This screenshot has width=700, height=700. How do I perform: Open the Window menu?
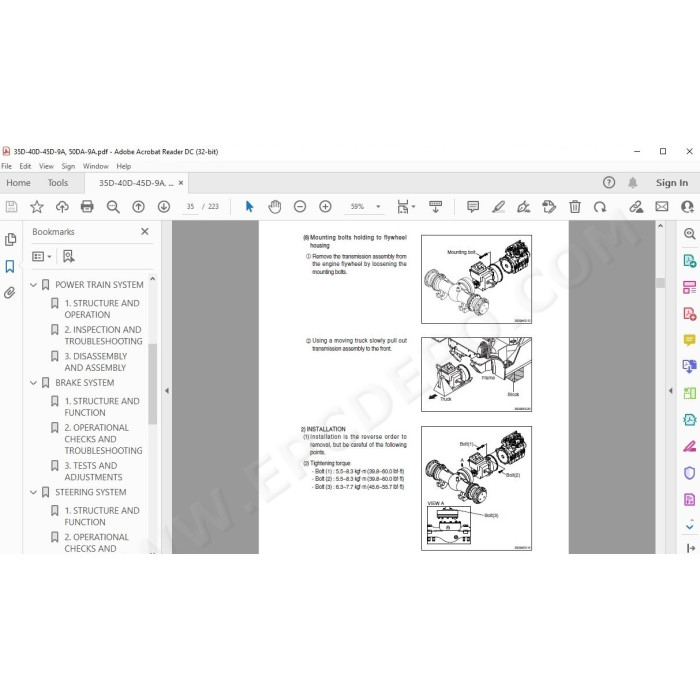pos(96,166)
